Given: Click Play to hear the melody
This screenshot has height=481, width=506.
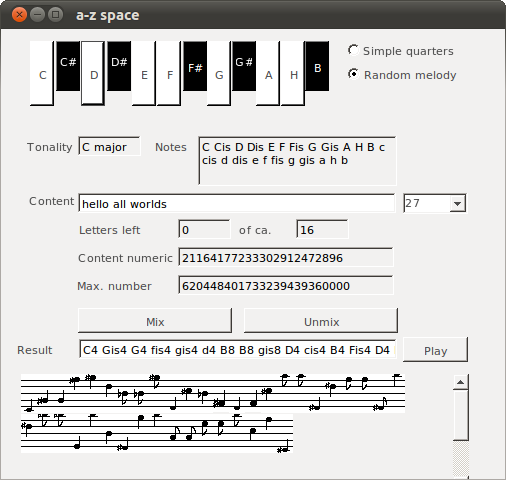Looking at the screenshot, I should [435, 350].
